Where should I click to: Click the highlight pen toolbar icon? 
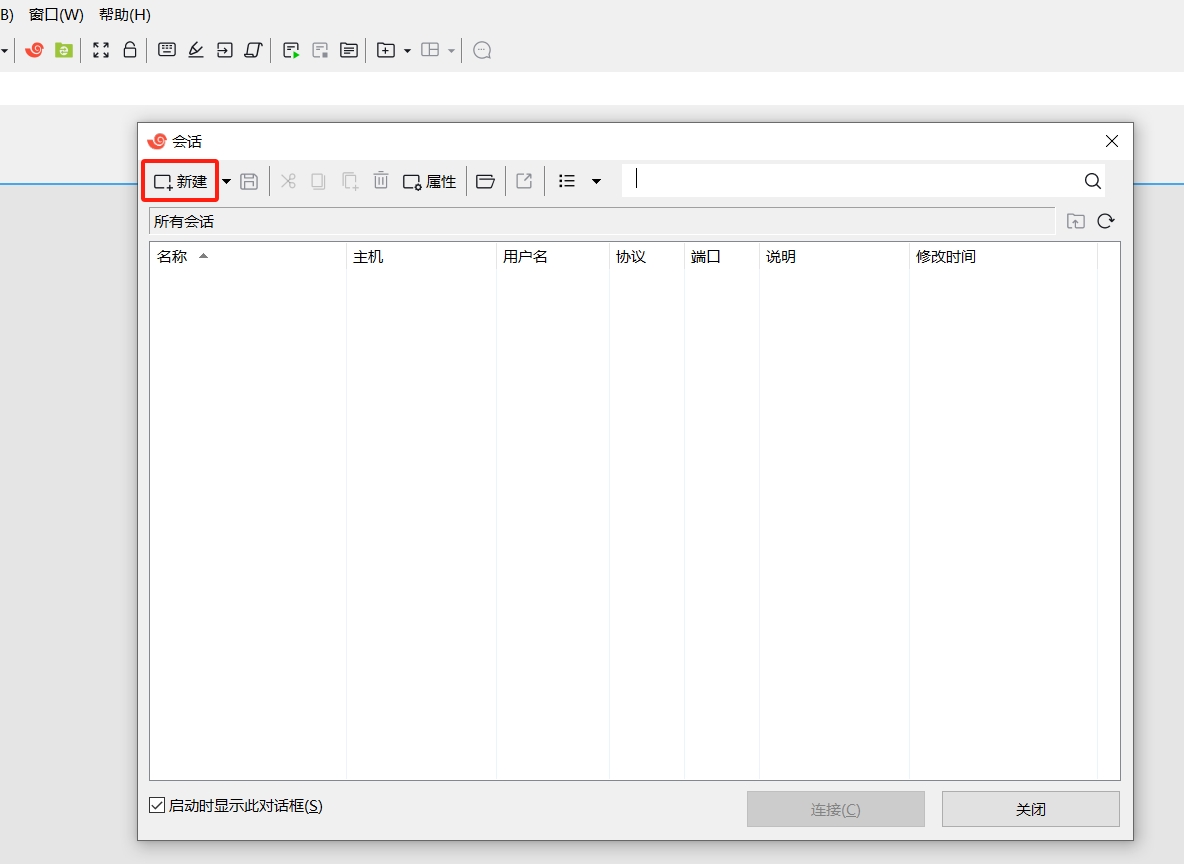point(196,50)
